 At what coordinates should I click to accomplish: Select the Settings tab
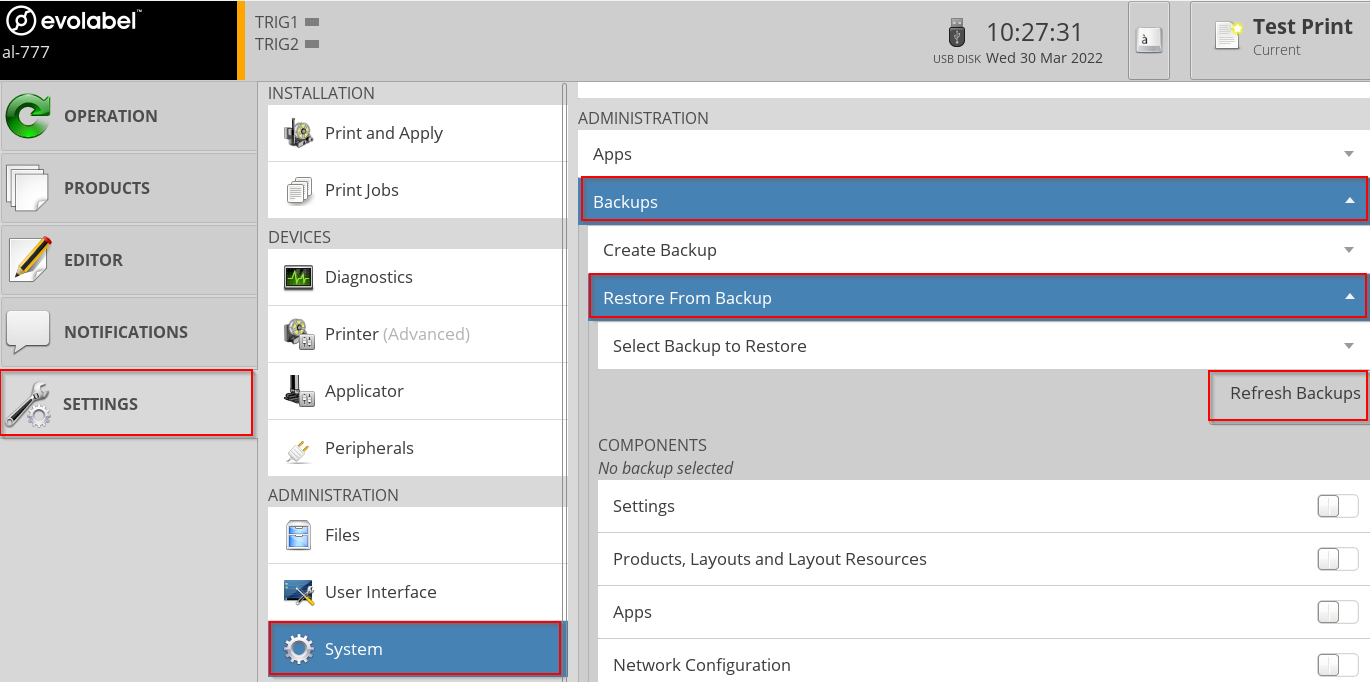coord(127,404)
